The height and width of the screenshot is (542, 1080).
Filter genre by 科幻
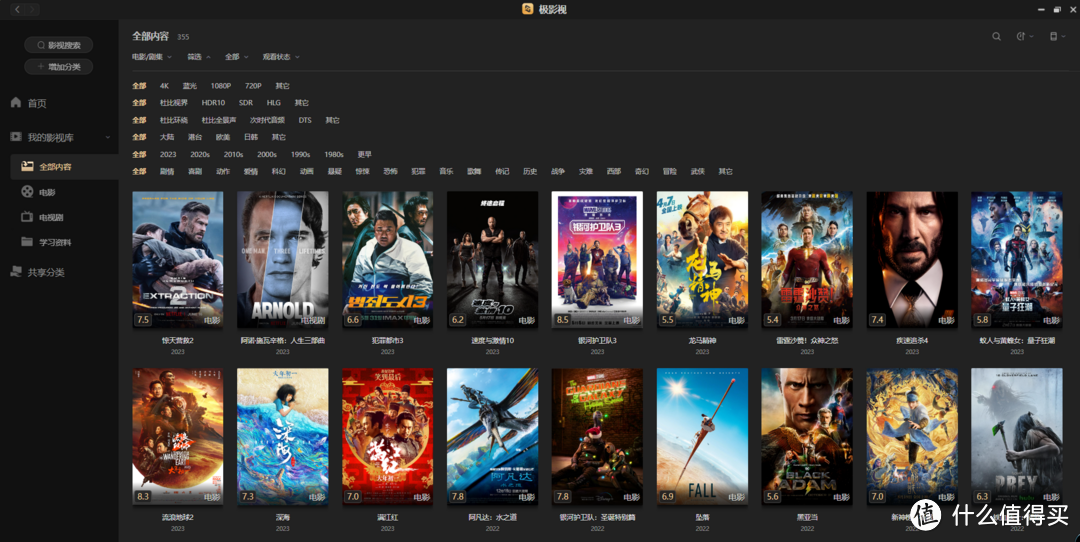click(x=278, y=171)
